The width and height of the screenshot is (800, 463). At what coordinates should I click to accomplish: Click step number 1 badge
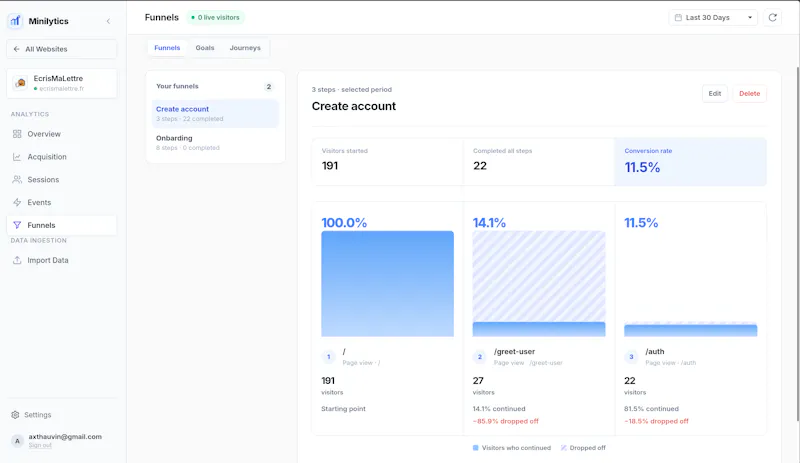coord(329,357)
